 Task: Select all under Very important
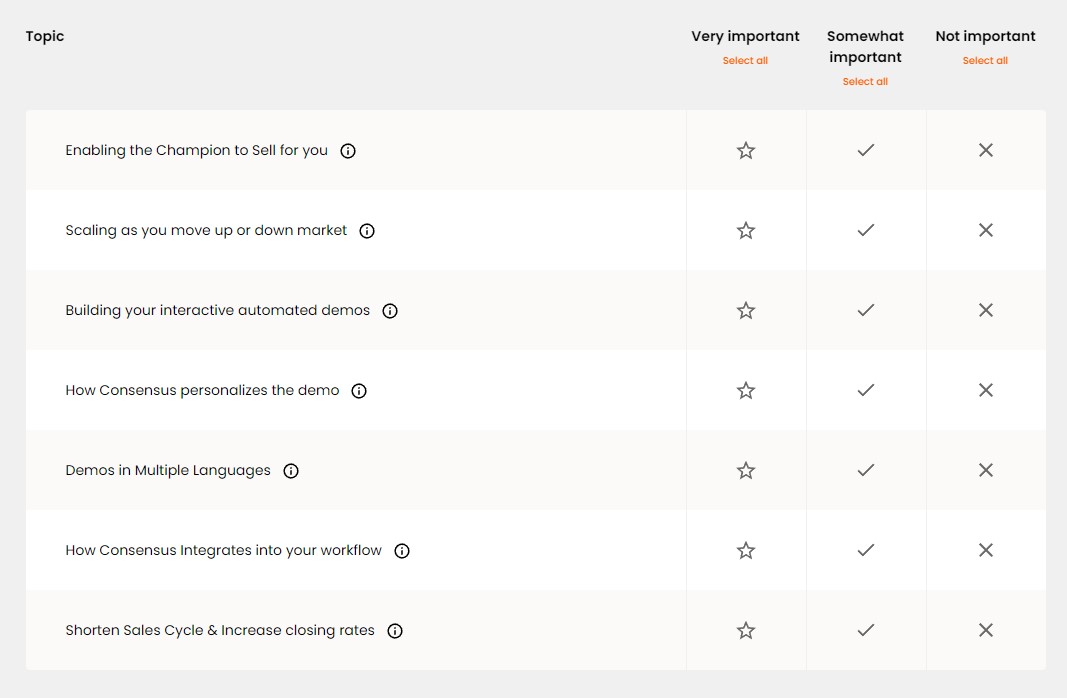[745, 61]
